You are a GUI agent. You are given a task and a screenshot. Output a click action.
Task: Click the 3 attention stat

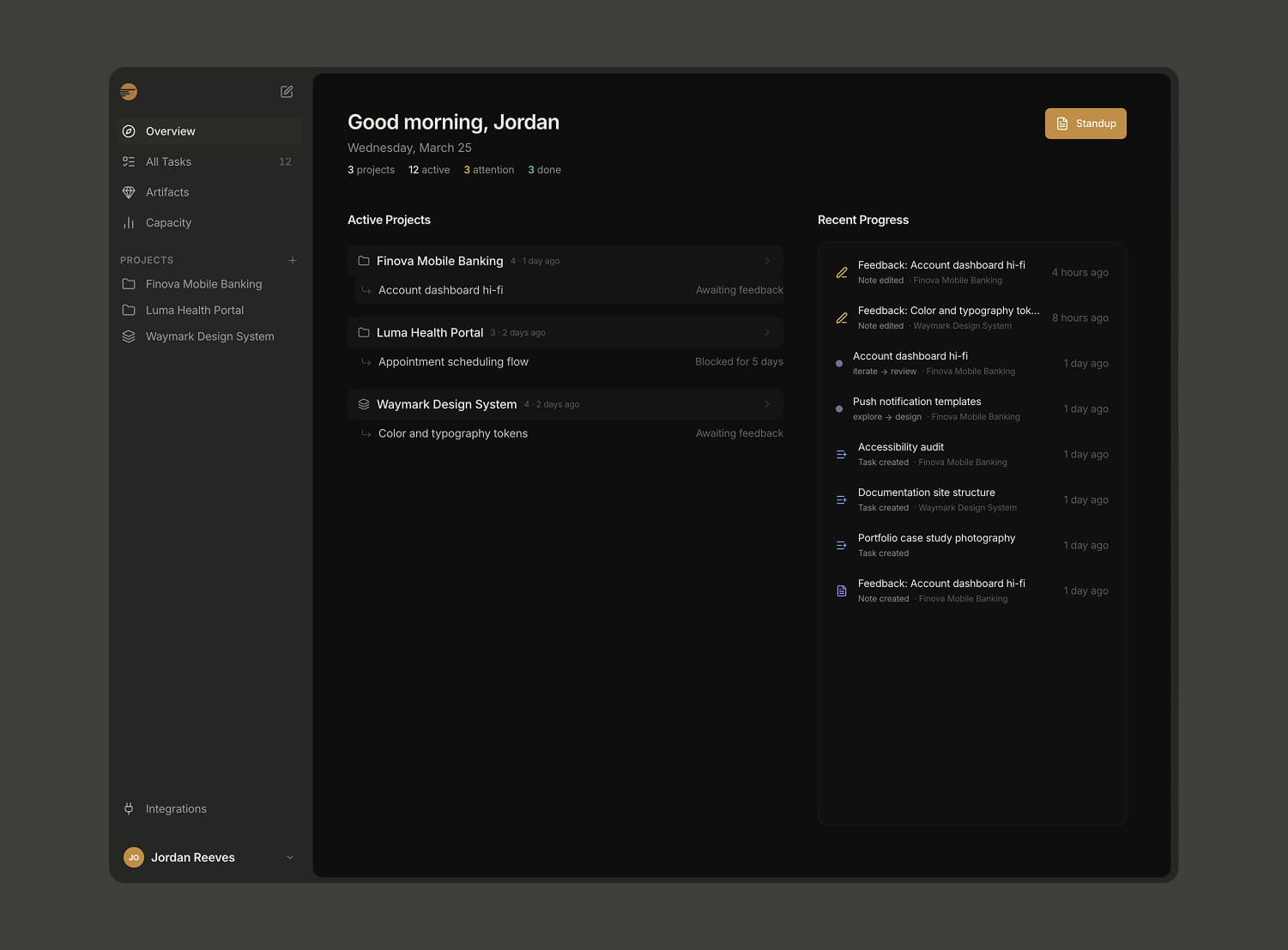(489, 170)
